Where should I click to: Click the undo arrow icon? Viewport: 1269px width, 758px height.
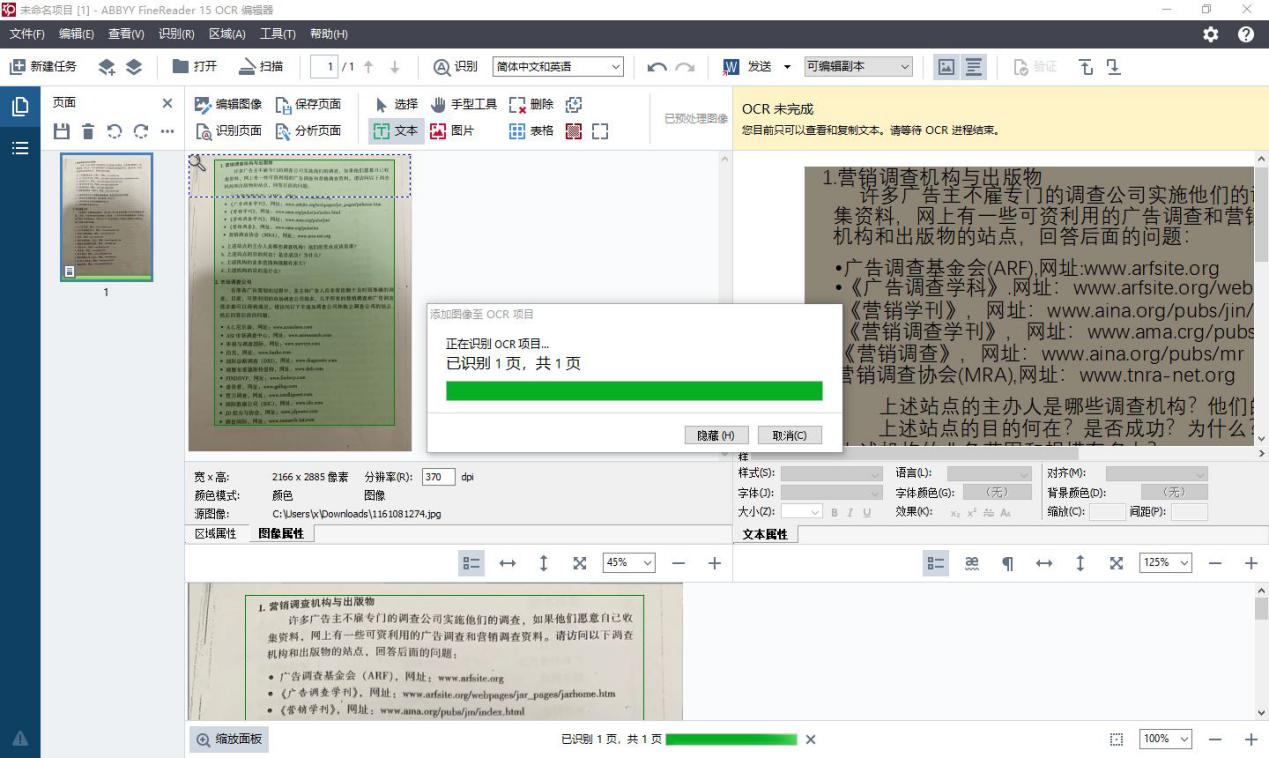[657, 67]
